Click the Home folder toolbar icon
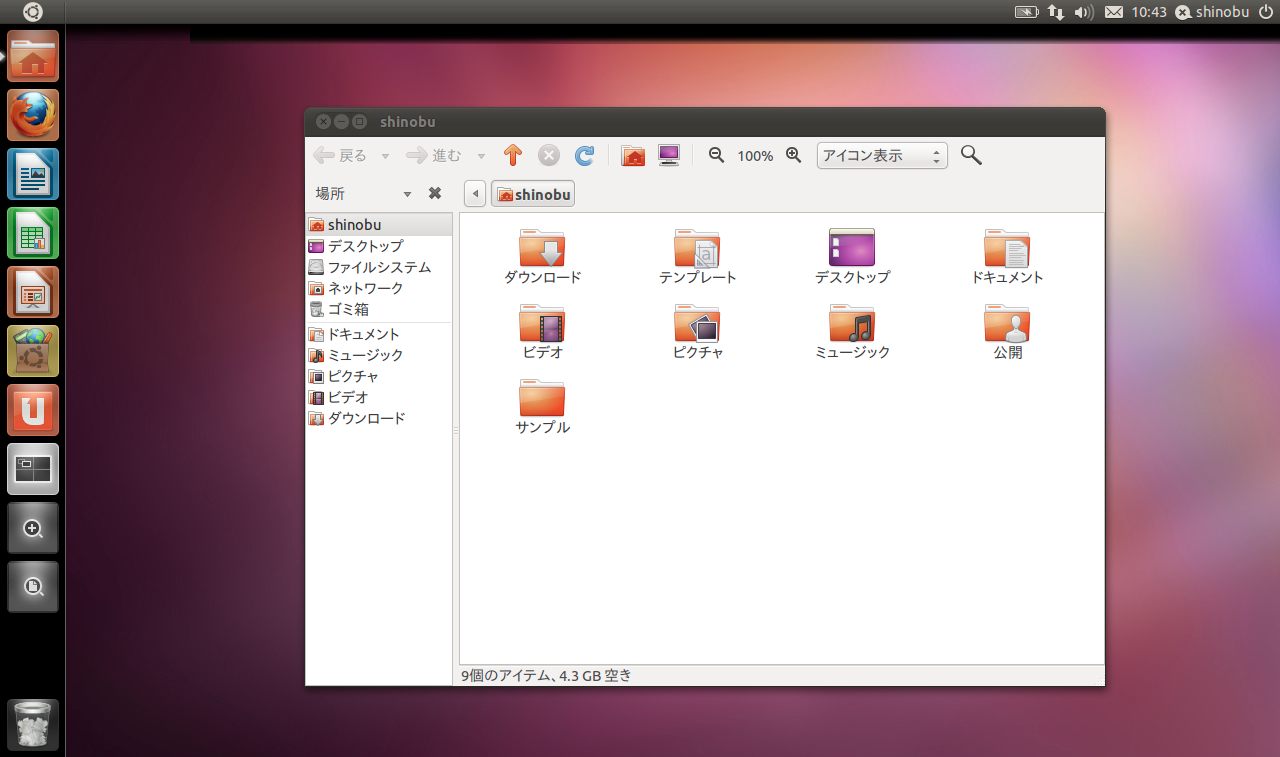The height and width of the screenshot is (757, 1280). (633, 155)
